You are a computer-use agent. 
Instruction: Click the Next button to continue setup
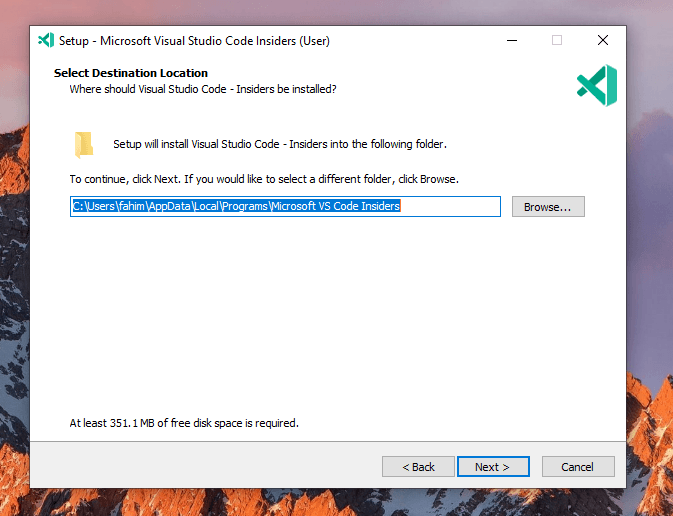pos(493,466)
